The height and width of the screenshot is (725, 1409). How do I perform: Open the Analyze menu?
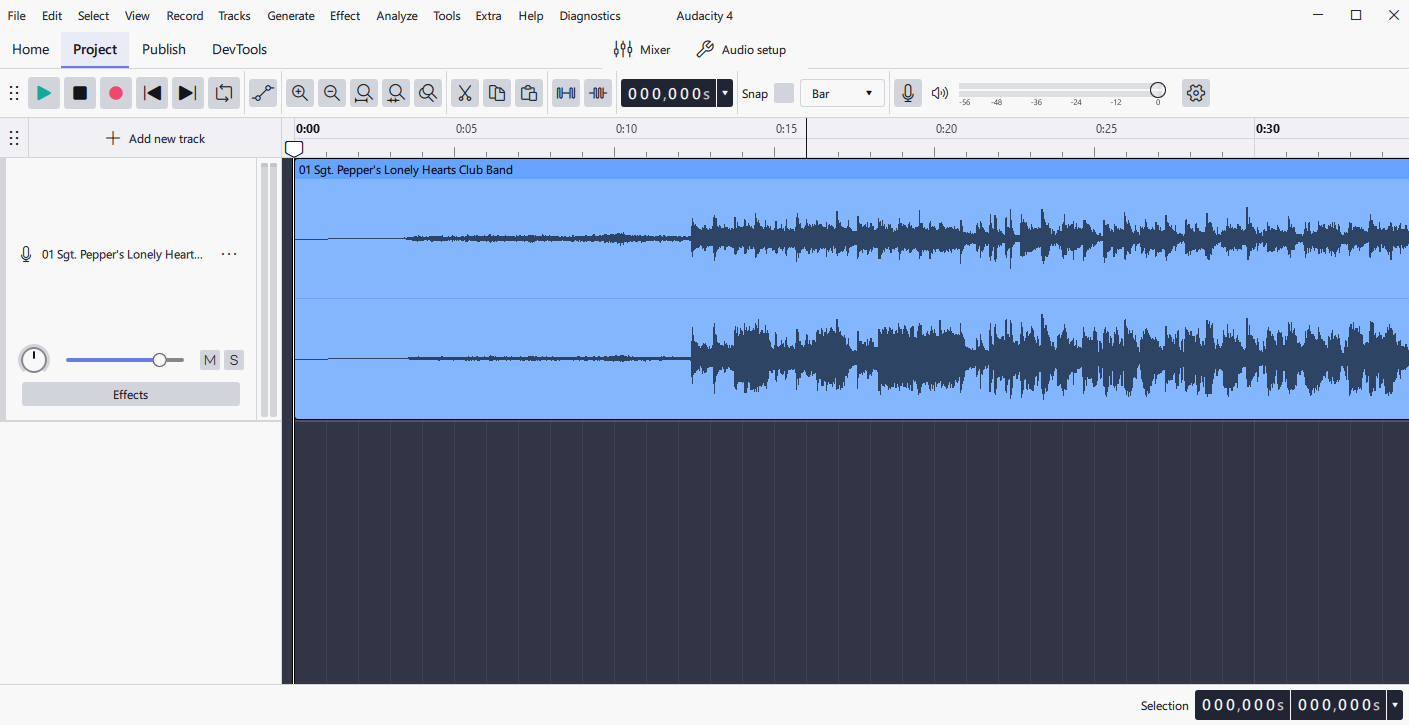tap(397, 16)
